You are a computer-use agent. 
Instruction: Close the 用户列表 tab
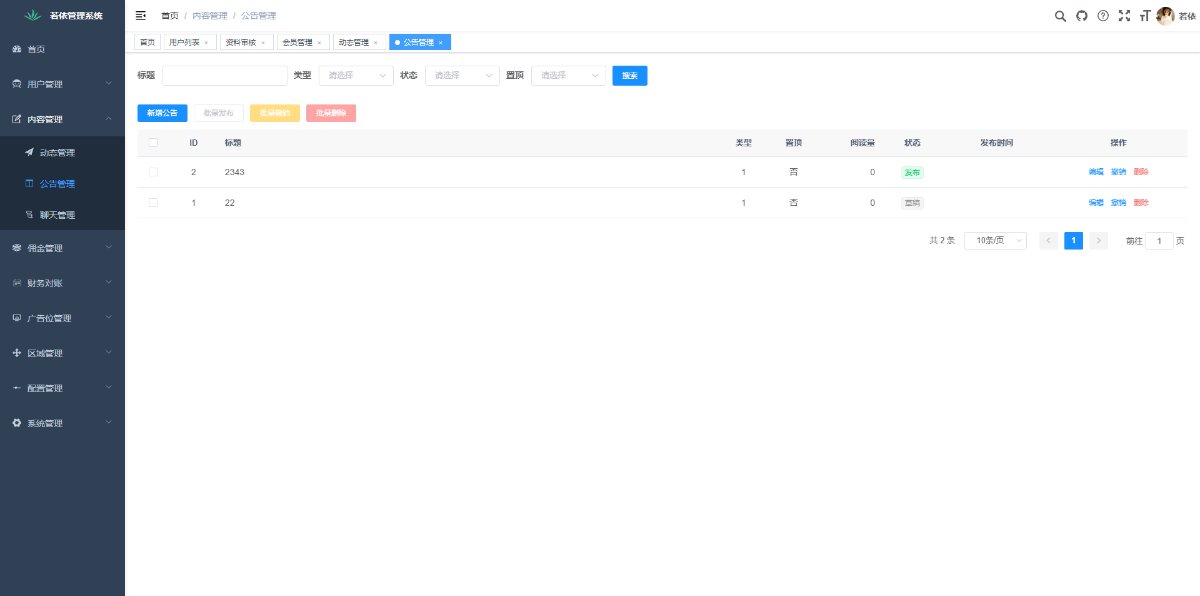(x=206, y=43)
